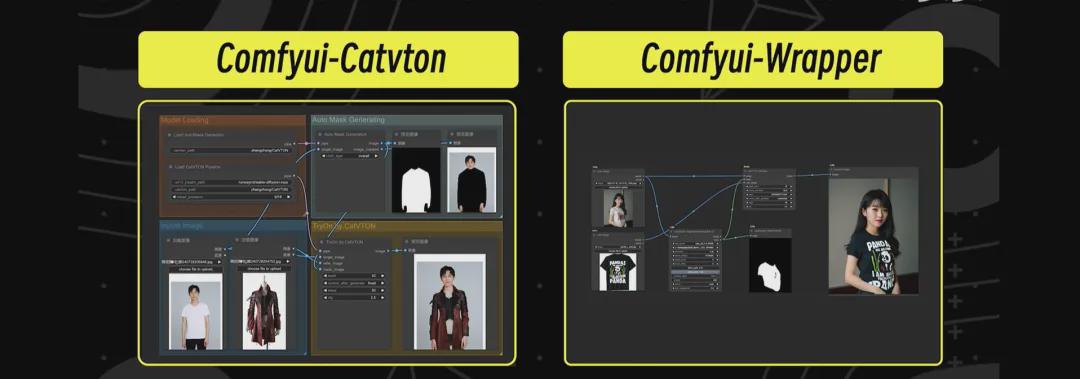The height and width of the screenshot is (379, 1080).
Task: Open the cloth_type dropdown set to overall
Action: tap(350, 156)
